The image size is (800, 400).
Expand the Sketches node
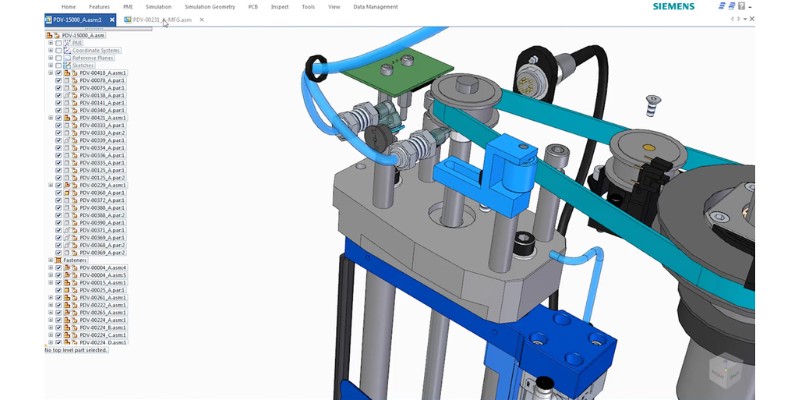click(51, 65)
